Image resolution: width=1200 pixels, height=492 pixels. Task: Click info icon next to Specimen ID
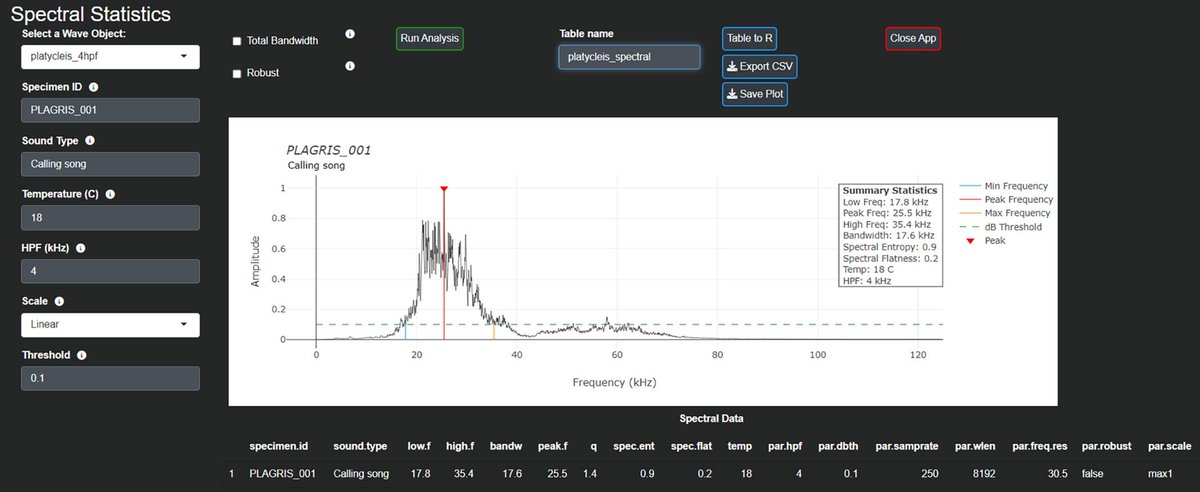[93, 87]
